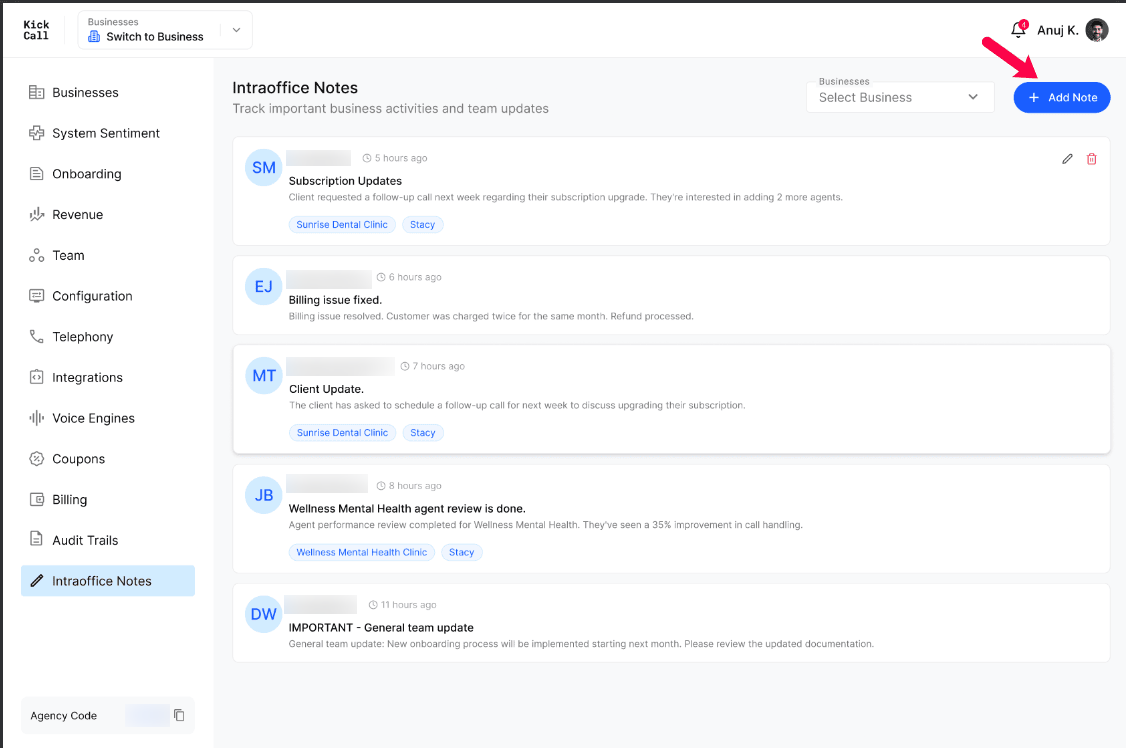Click the Intraoffice Notes pencil icon
Screen dimensions: 1126x748
click(37, 581)
